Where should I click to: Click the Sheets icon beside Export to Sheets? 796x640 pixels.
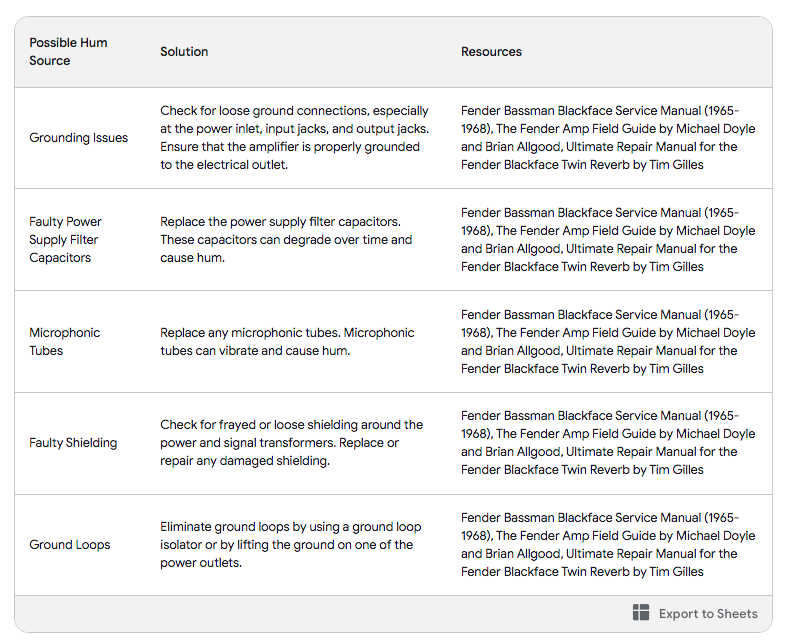click(641, 613)
